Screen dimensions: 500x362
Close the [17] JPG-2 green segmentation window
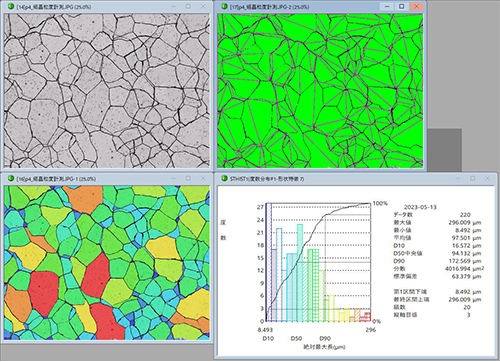pos(416,6)
